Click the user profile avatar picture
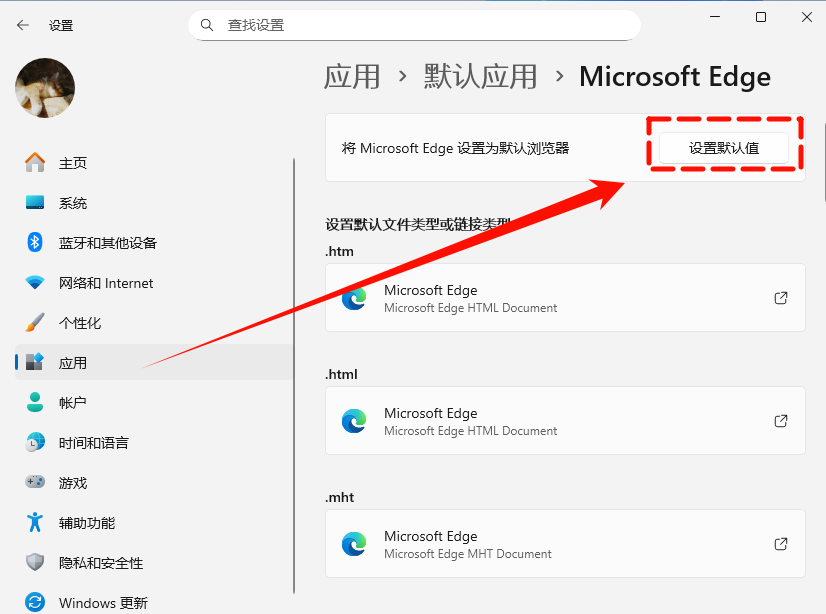The image size is (826, 614). (x=45, y=88)
